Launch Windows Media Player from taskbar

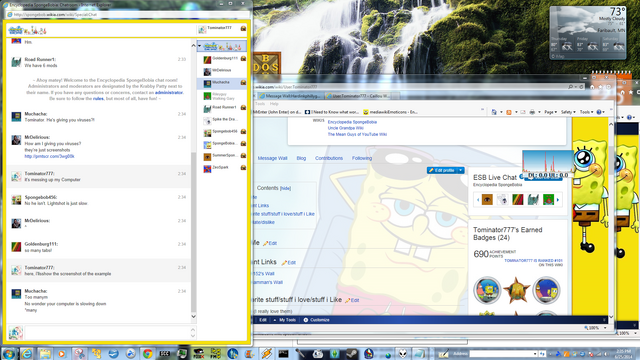62,353
